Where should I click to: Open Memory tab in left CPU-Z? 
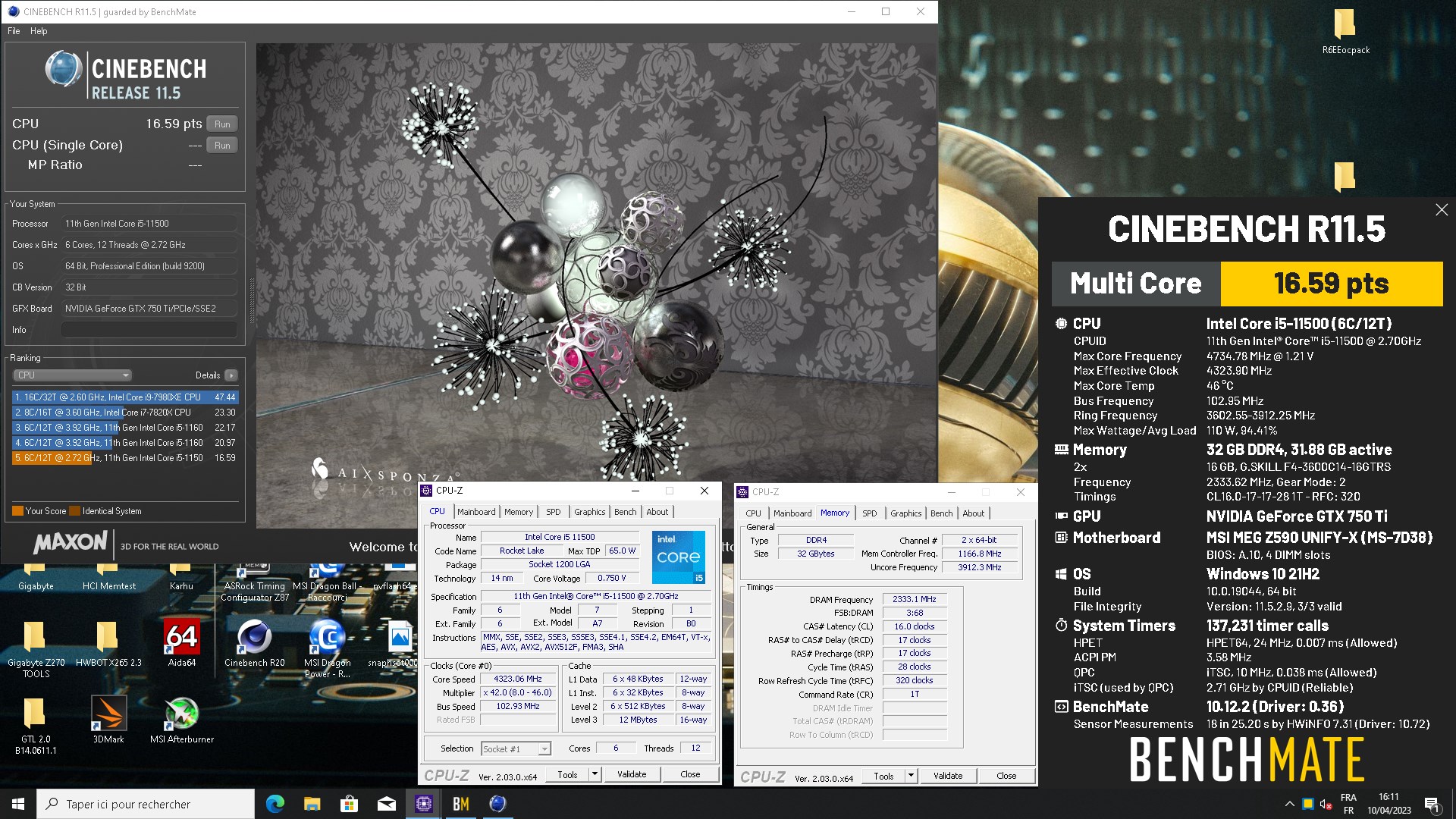click(x=519, y=512)
